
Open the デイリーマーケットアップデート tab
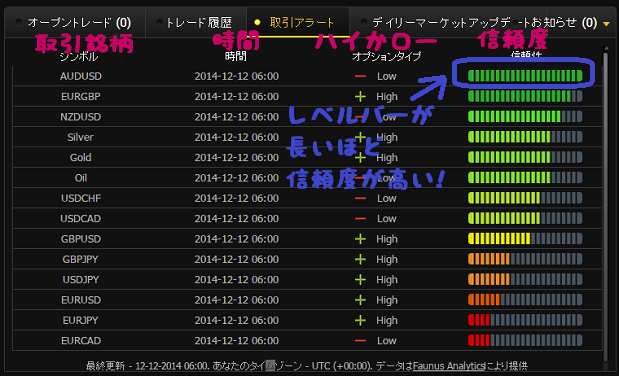point(448,23)
